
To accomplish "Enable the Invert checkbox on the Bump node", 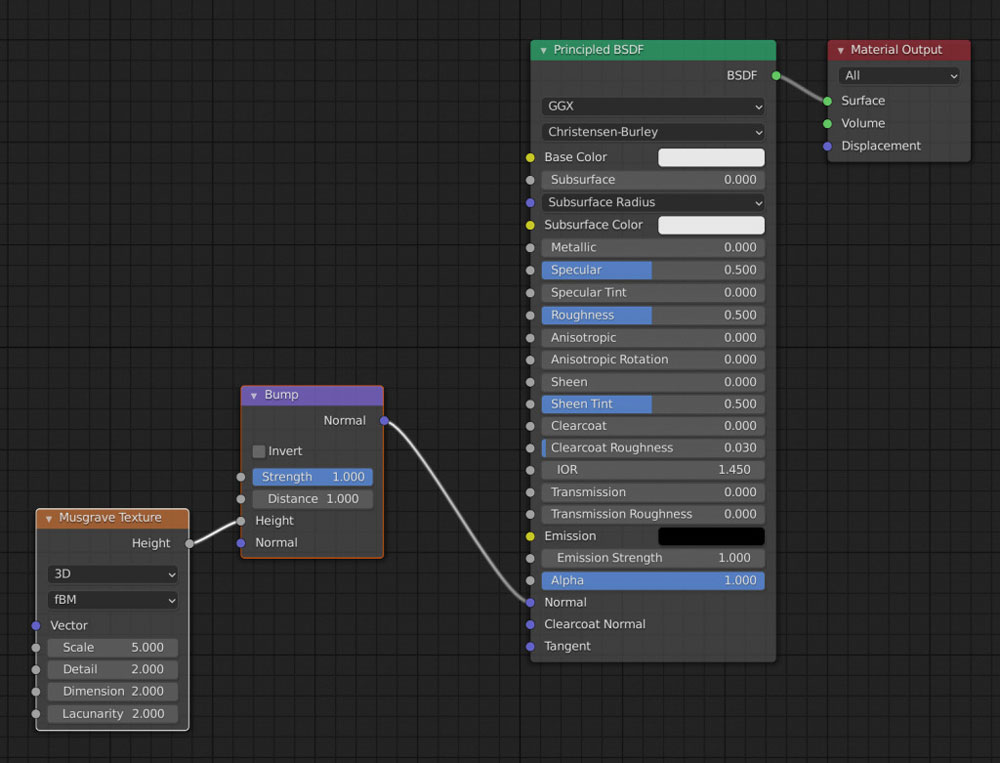I will click(259, 451).
